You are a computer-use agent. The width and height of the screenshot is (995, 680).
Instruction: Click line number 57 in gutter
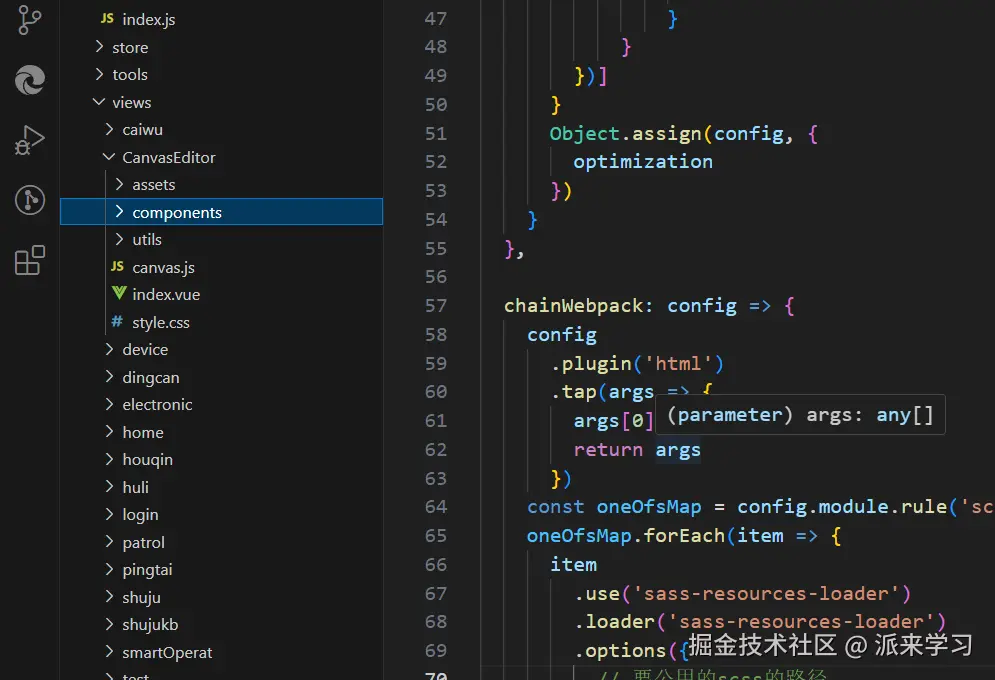436,306
